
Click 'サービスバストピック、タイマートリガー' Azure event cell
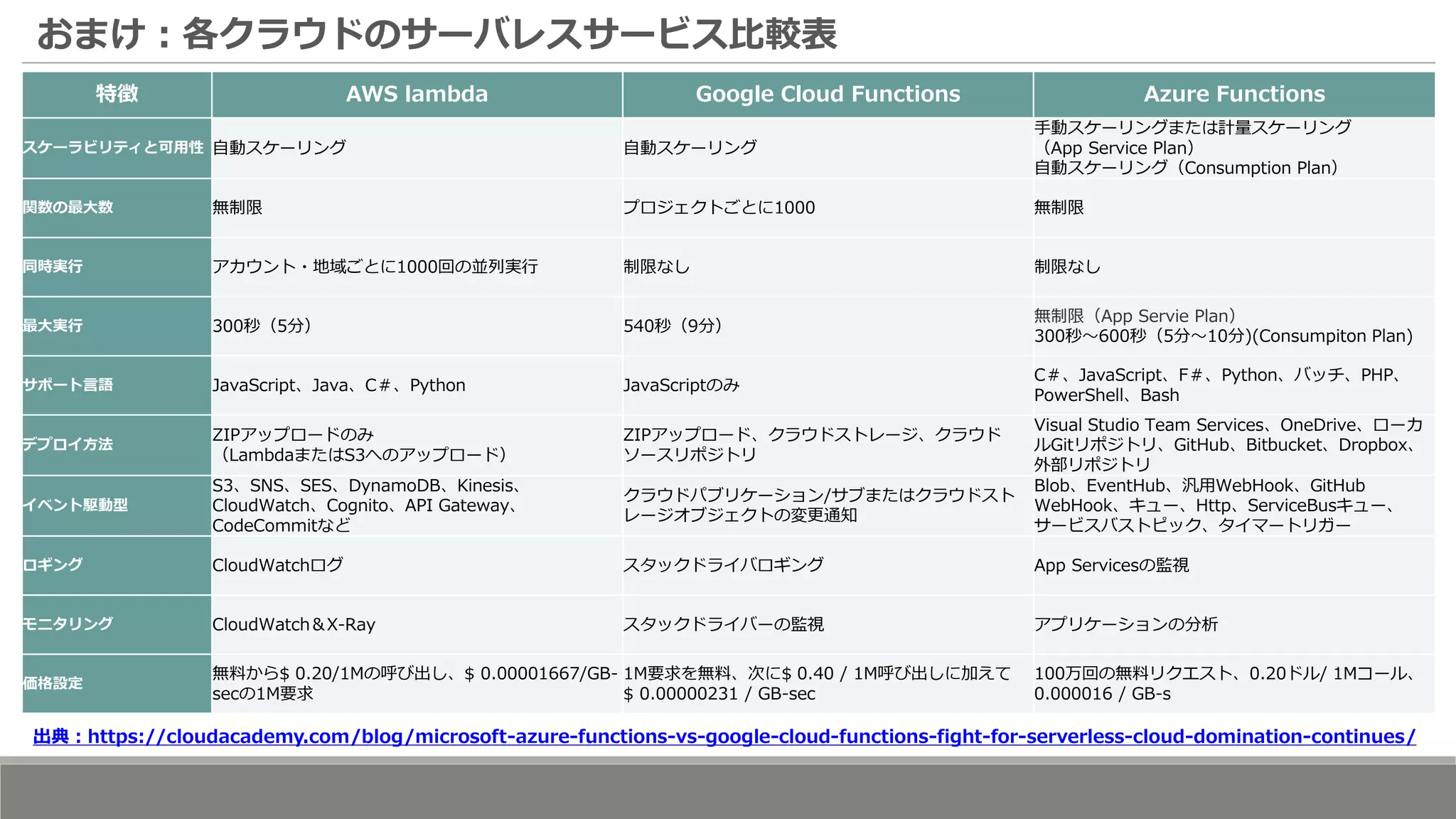[x=1234, y=505]
